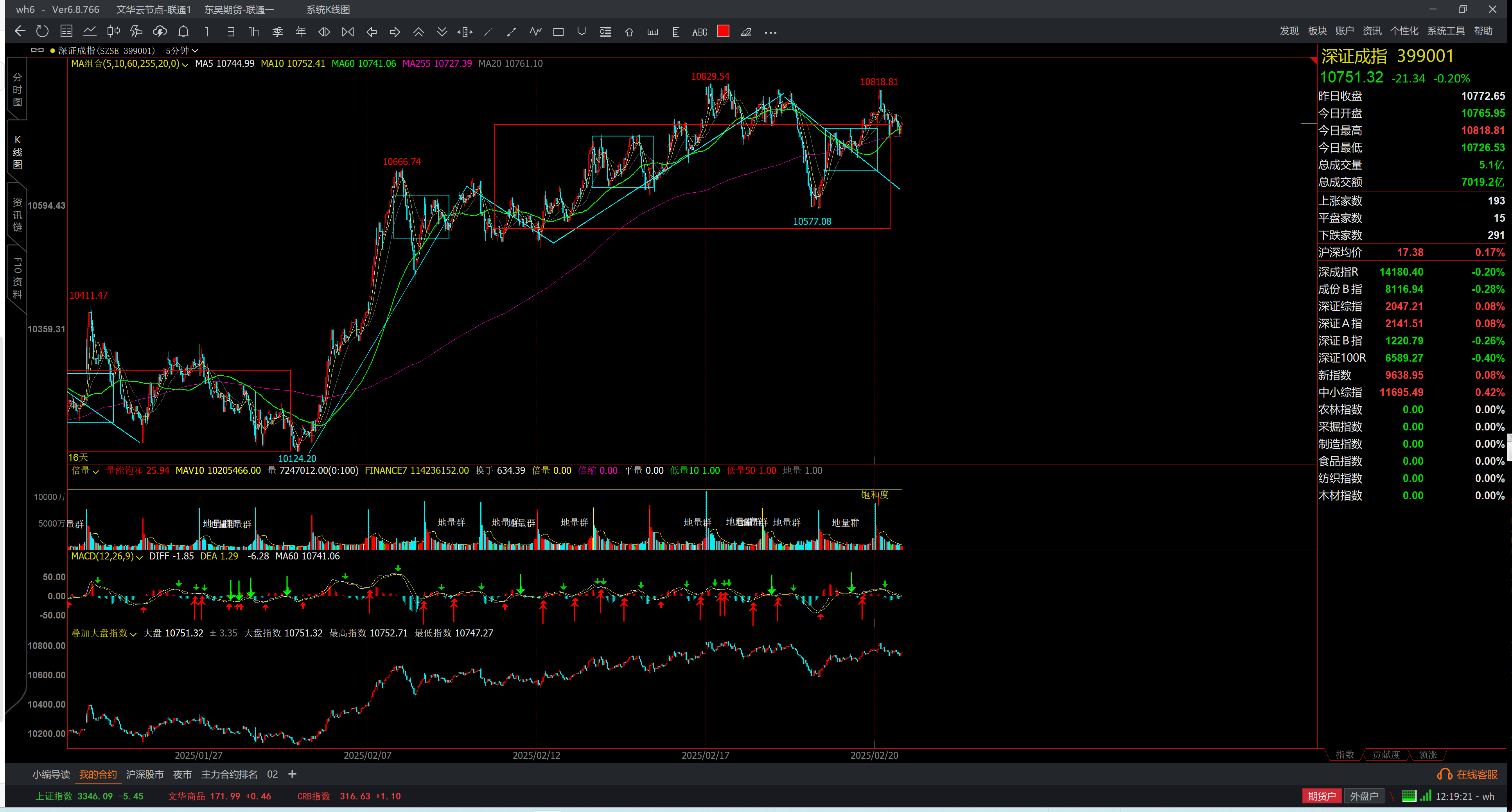Switch to the 指数 panel tab
Screen dimensions: 1512x812
click(1345, 755)
